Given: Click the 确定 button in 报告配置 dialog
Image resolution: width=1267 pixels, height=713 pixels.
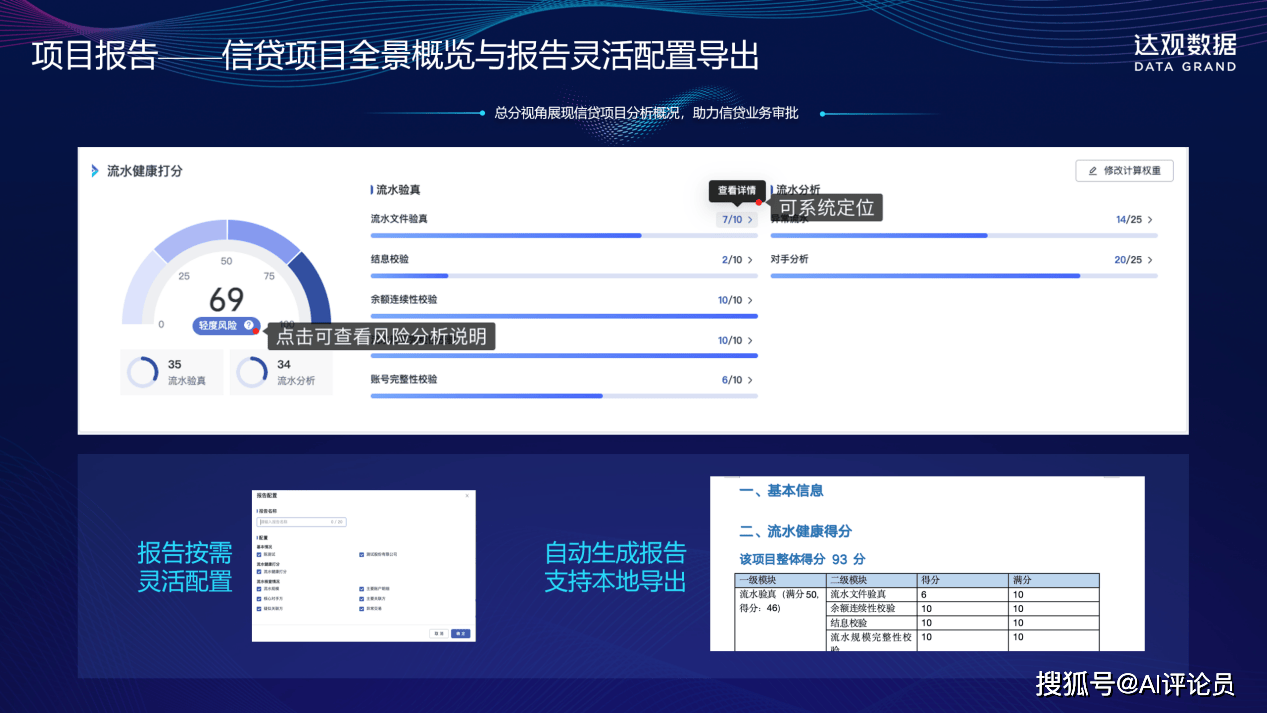Looking at the screenshot, I should point(461,634).
